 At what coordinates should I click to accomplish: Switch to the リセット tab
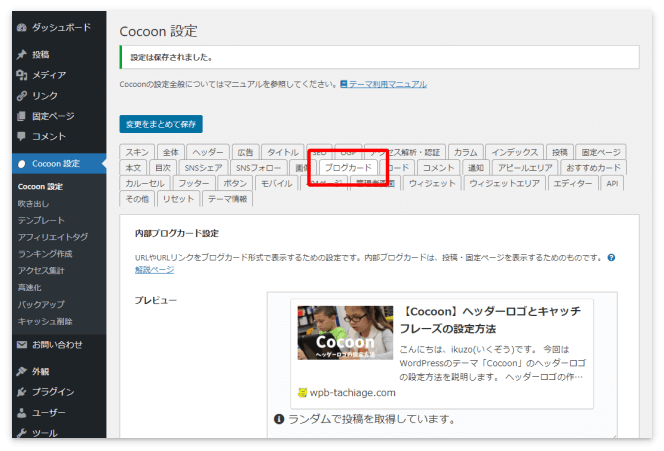[178, 199]
